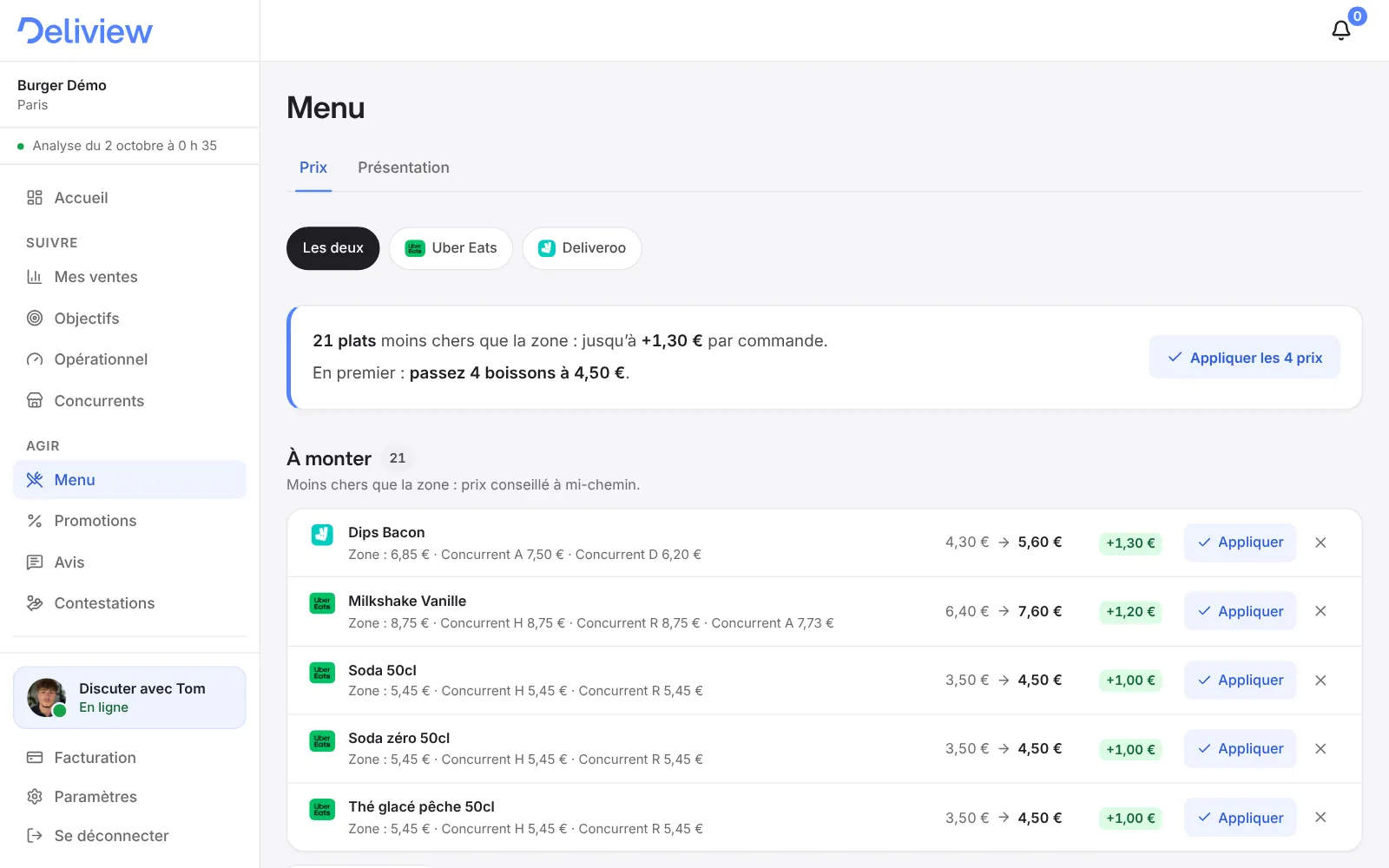Image resolution: width=1389 pixels, height=868 pixels.
Task: Click the À monter count badge 21
Action: (398, 458)
